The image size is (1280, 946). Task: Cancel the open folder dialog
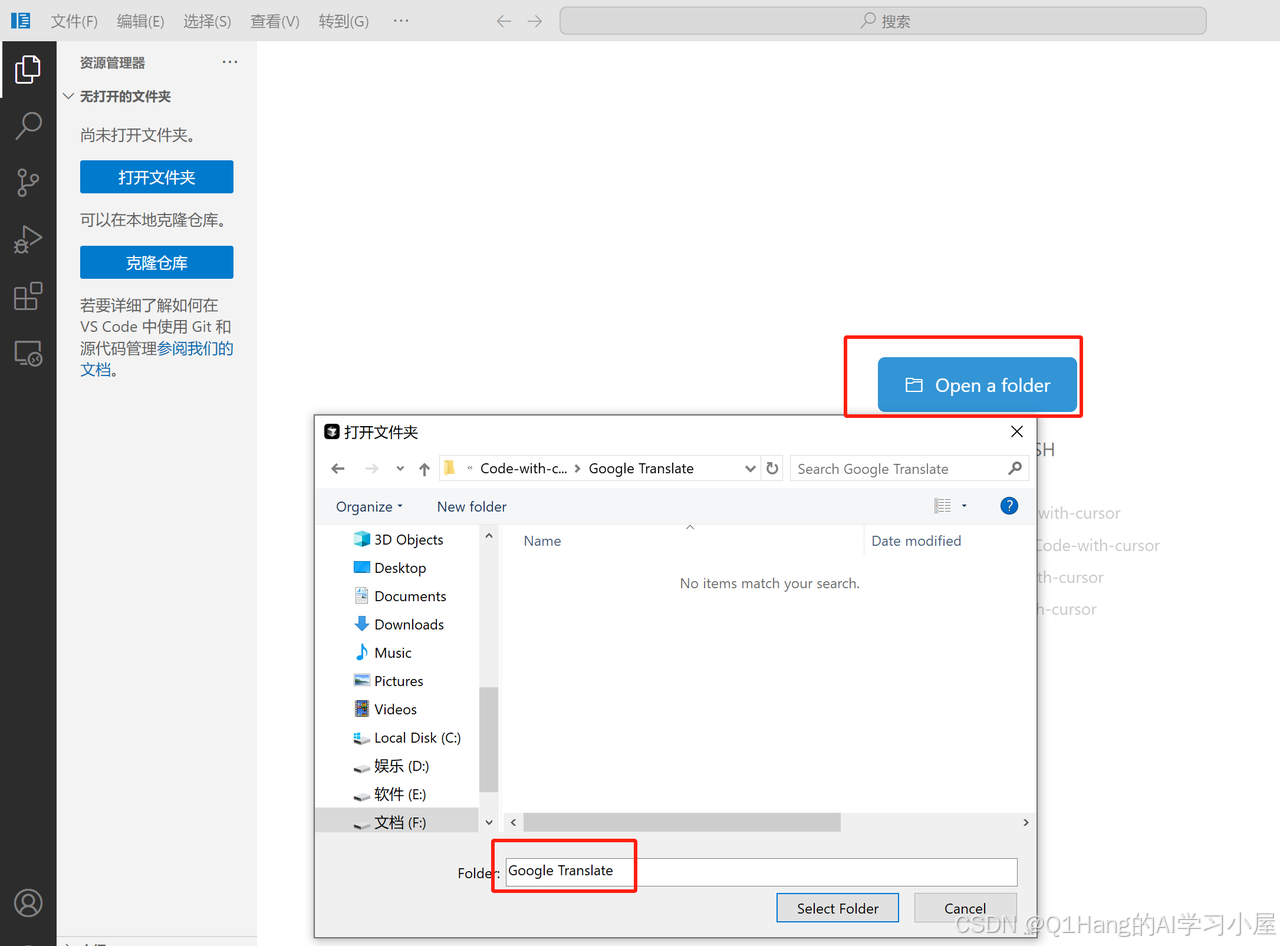coord(965,908)
